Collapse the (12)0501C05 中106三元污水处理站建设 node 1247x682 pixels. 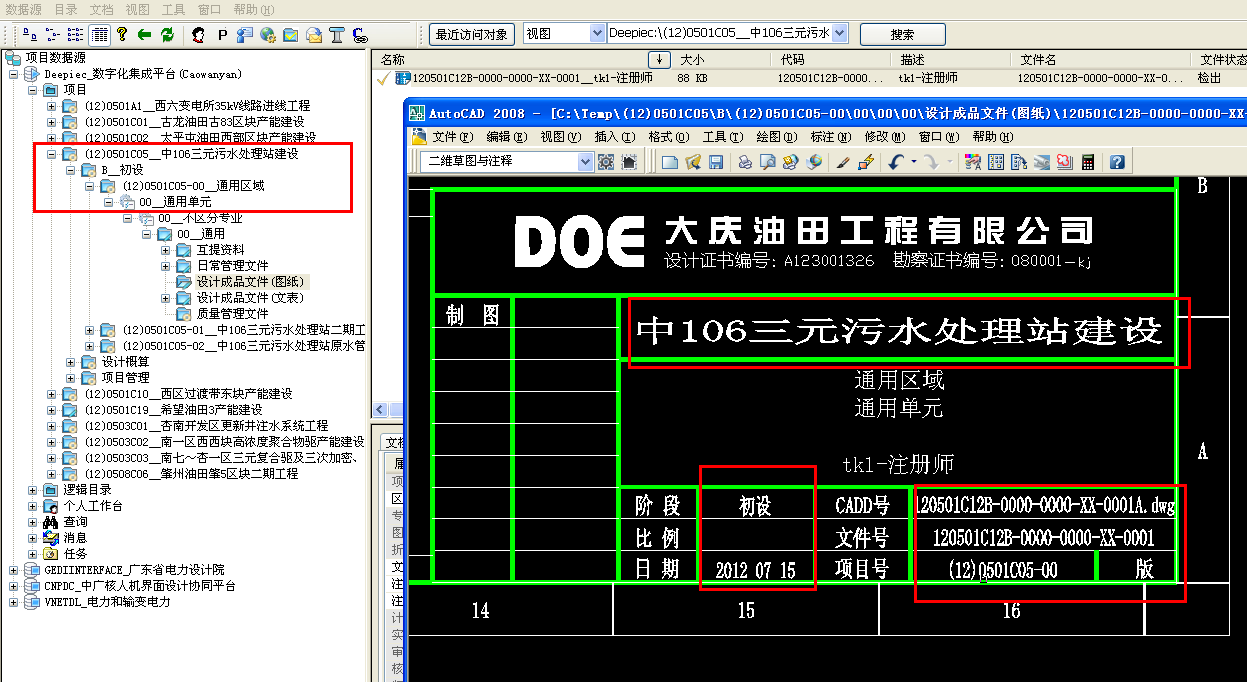pyautogui.click(x=52, y=154)
